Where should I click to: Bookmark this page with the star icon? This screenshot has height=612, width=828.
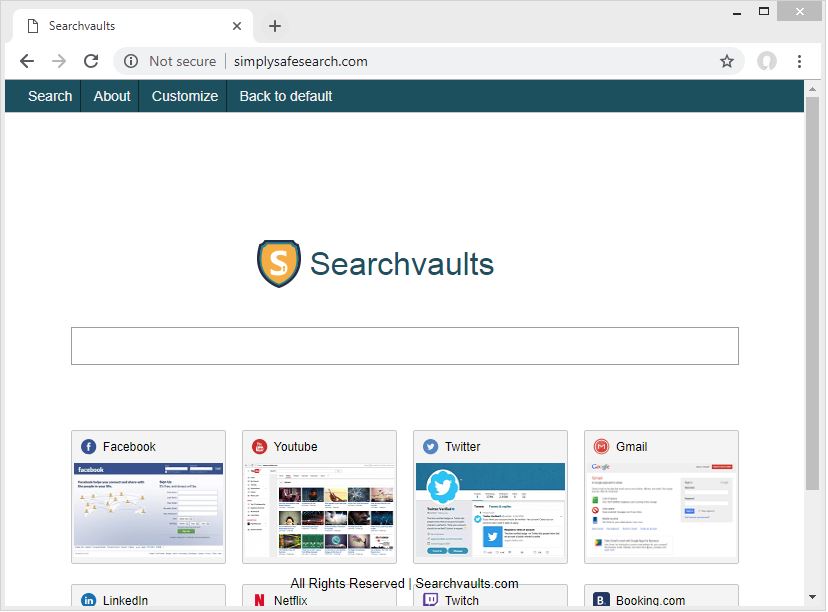(x=727, y=61)
